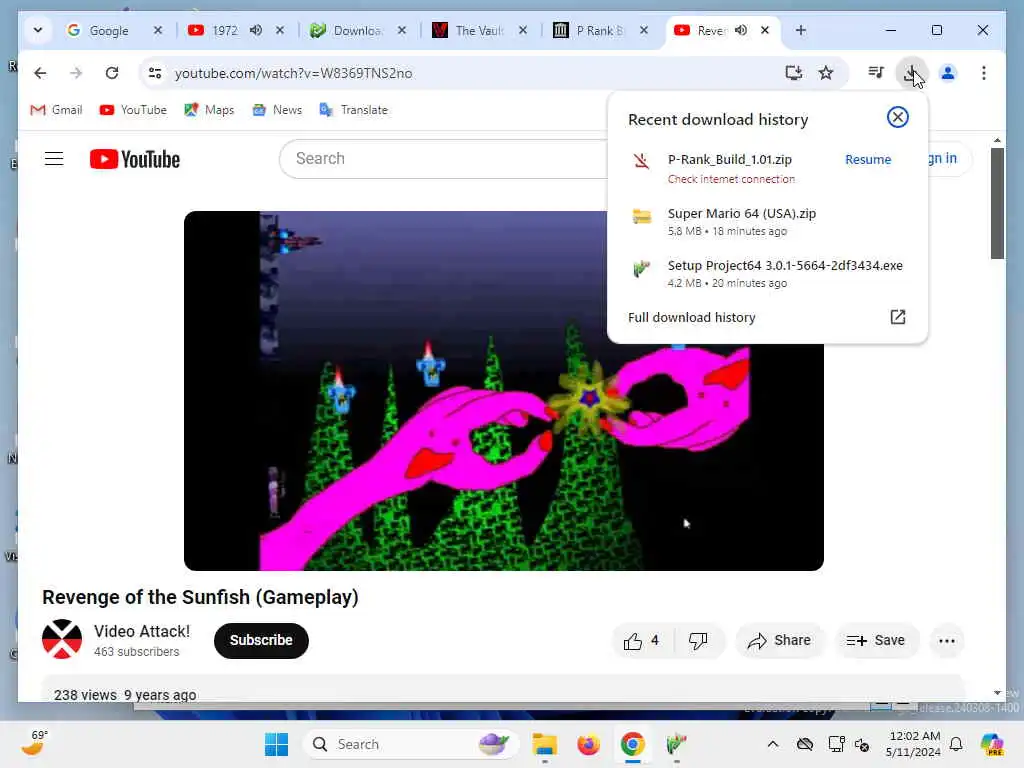
Task: Close the Recent download history popup
Action: coord(897,117)
